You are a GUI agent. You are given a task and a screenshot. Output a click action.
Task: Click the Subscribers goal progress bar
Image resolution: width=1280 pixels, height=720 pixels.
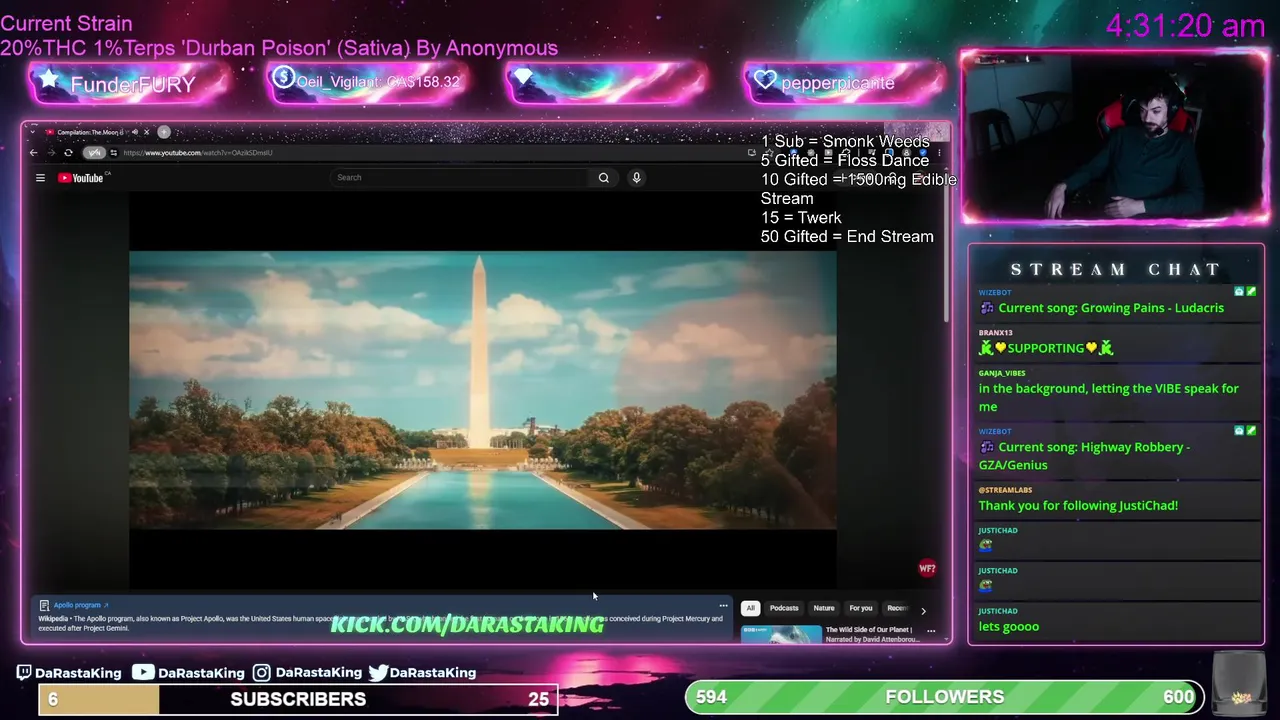[298, 699]
